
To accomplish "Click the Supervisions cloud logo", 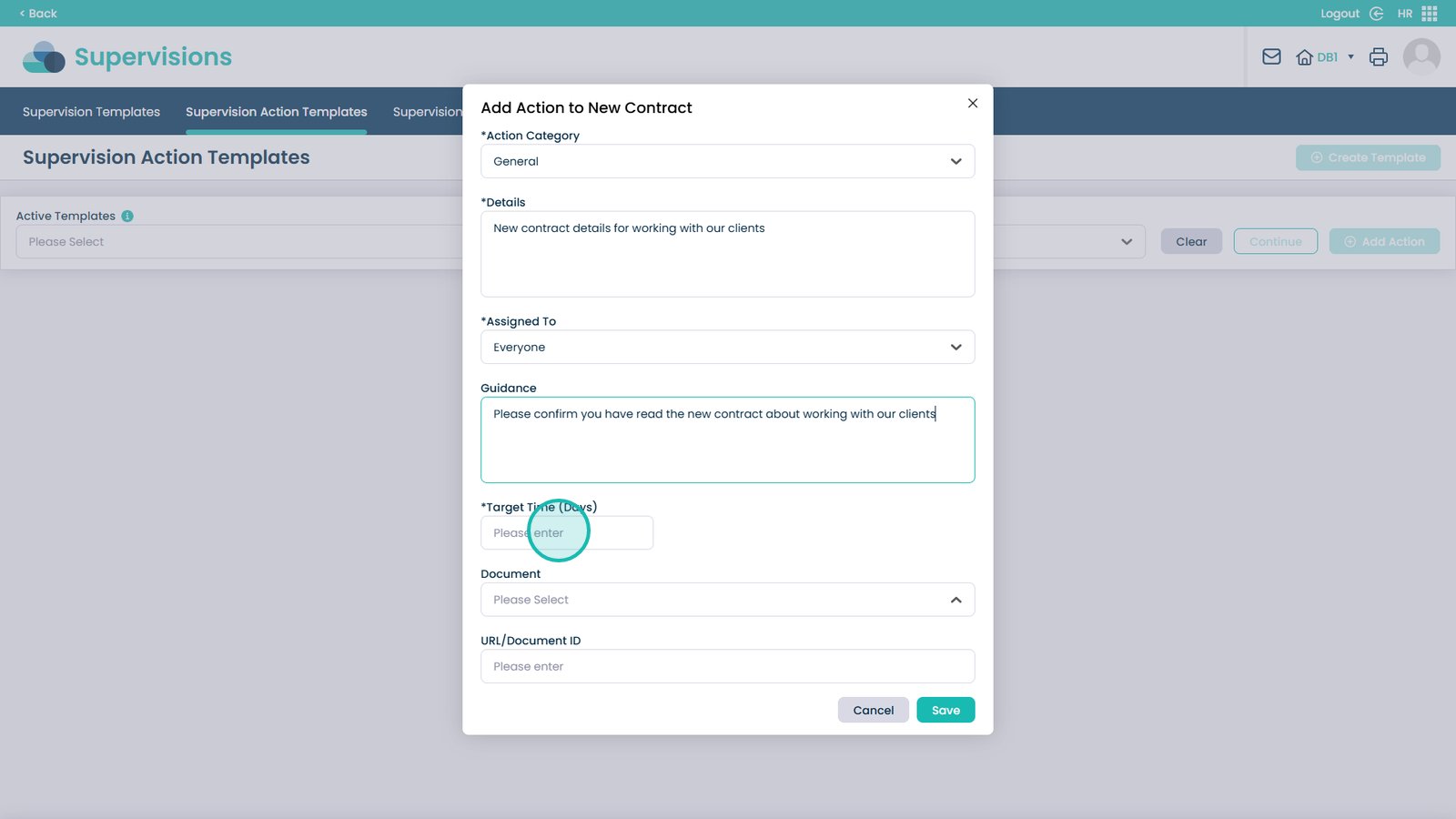I will click(x=44, y=57).
